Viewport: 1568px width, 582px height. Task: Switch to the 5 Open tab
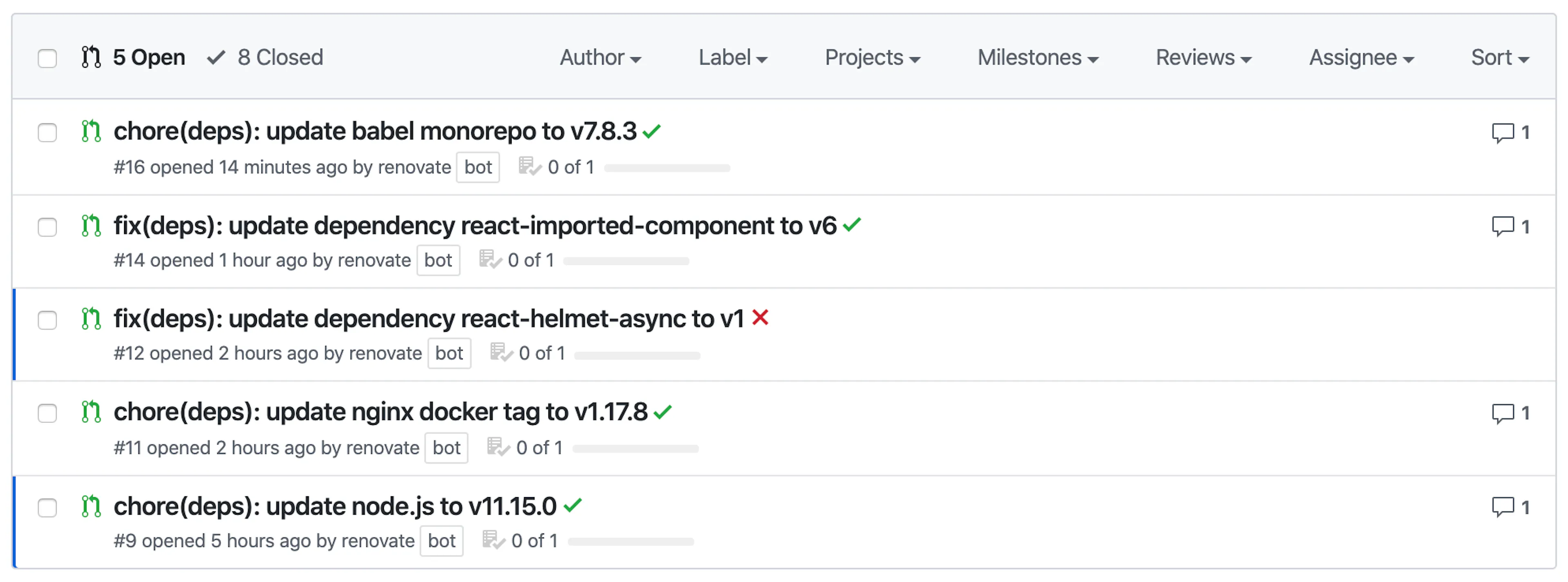tap(133, 58)
